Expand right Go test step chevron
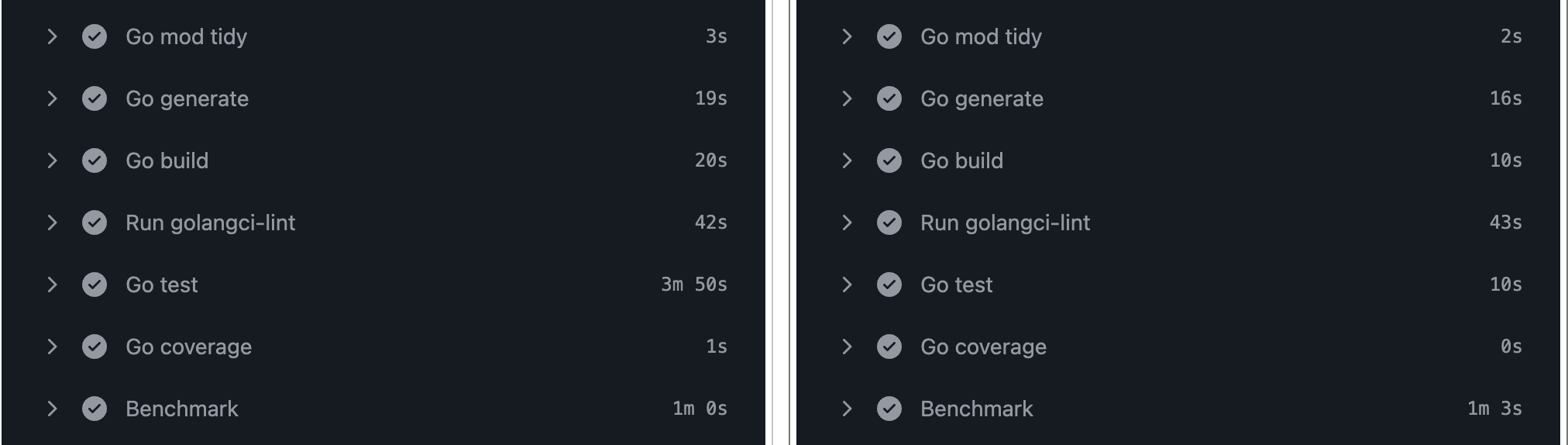 (847, 285)
